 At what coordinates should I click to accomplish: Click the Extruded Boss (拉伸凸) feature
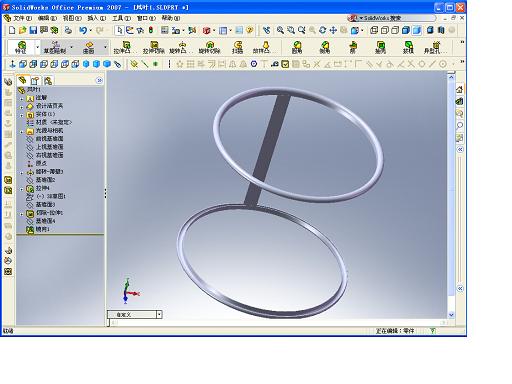(125, 47)
